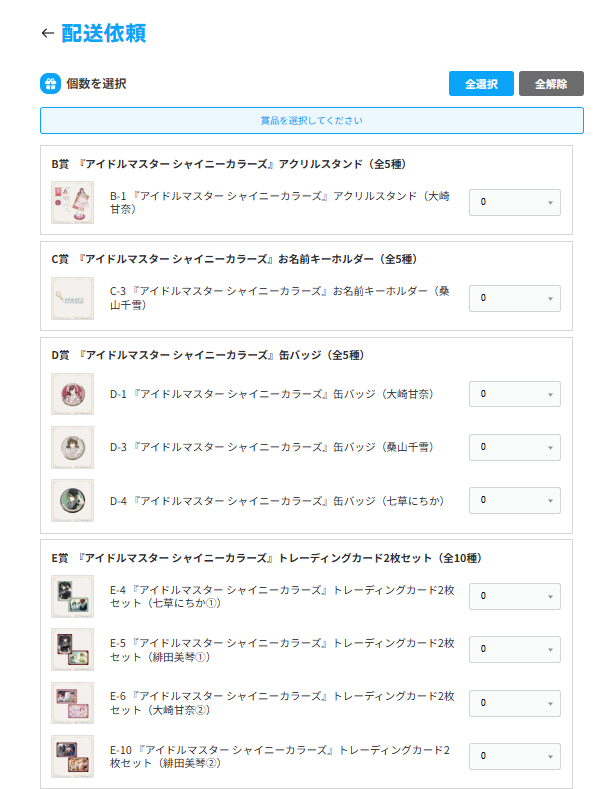This screenshot has height=789, width=611.
Task: Click the D-3 can badge thumbnail
Action: click(x=72, y=447)
